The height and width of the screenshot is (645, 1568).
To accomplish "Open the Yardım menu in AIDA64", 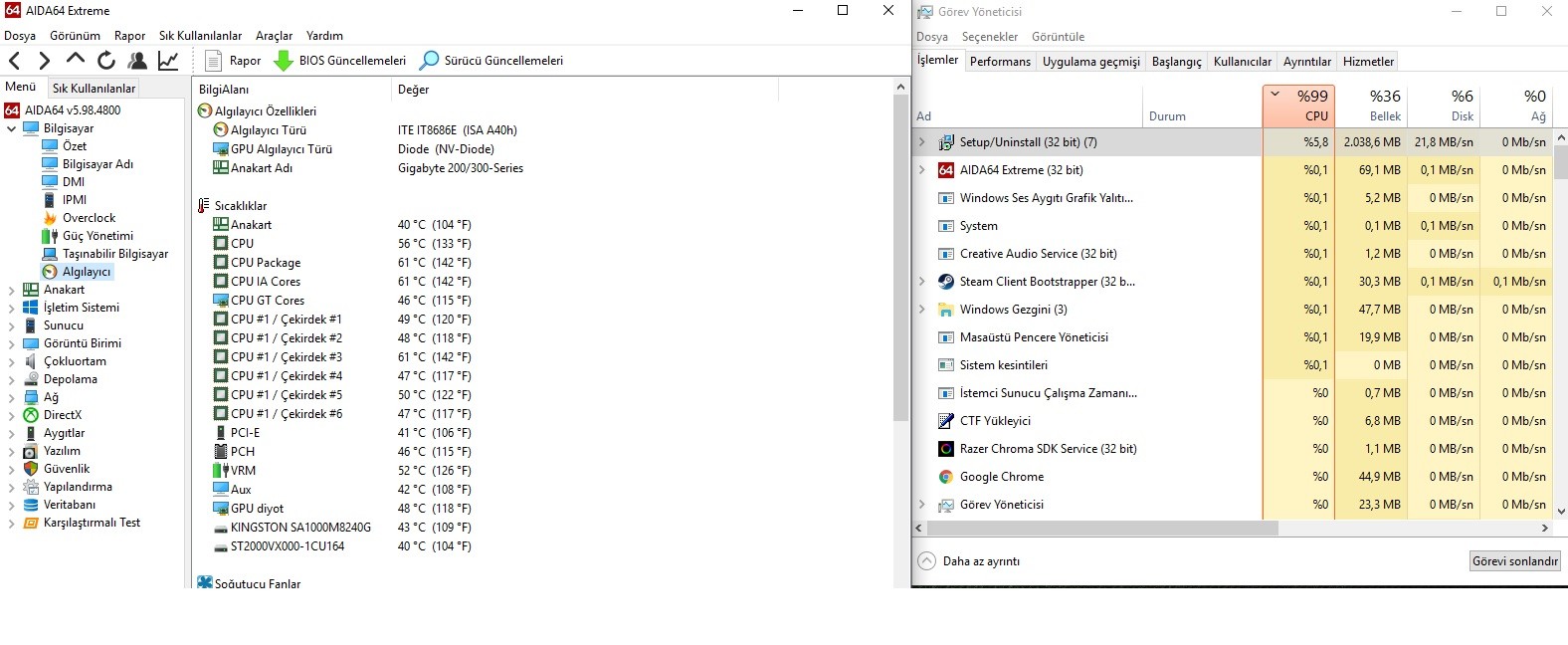I will pyautogui.click(x=324, y=36).
